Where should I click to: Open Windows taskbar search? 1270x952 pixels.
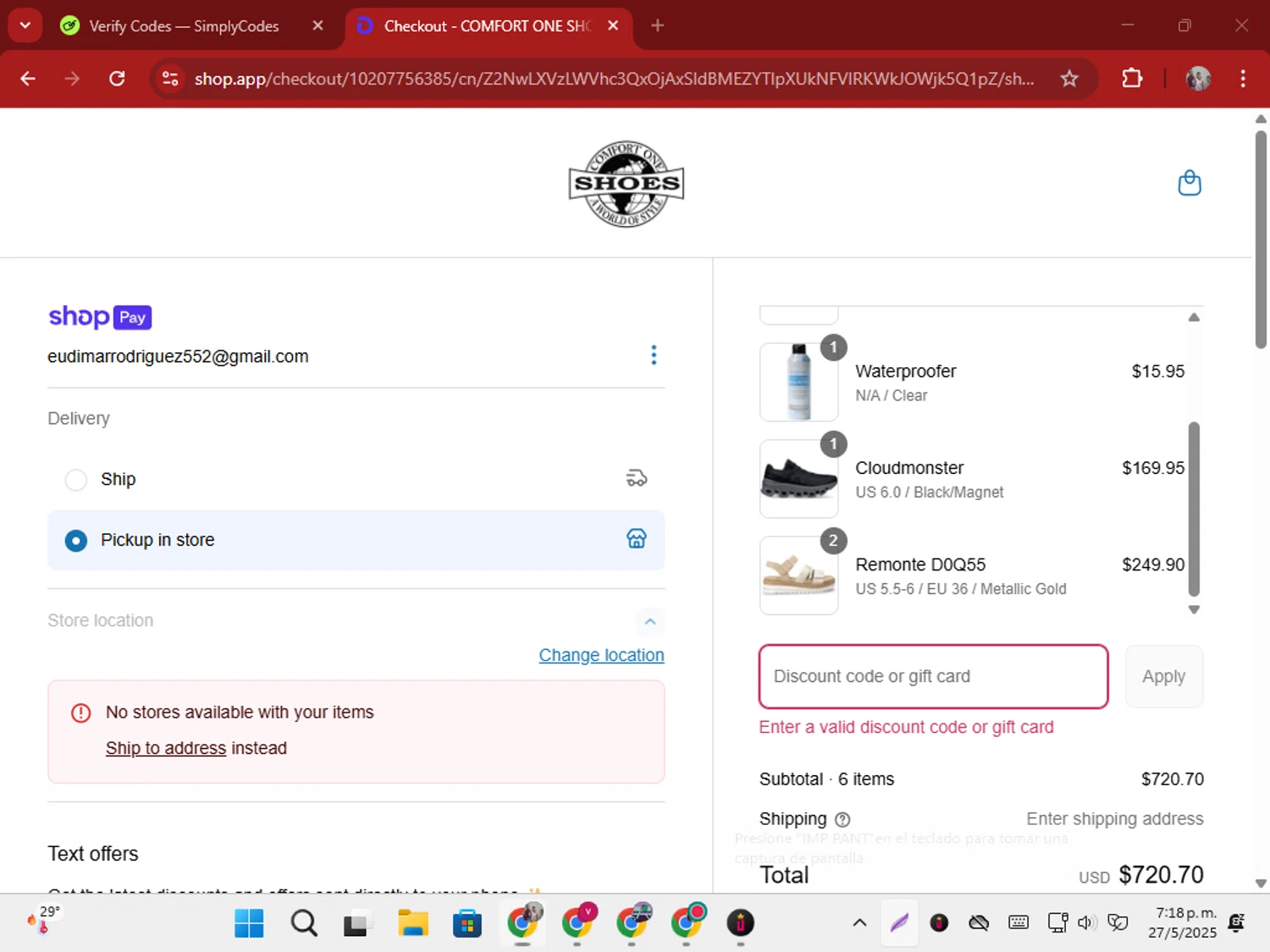click(304, 923)
